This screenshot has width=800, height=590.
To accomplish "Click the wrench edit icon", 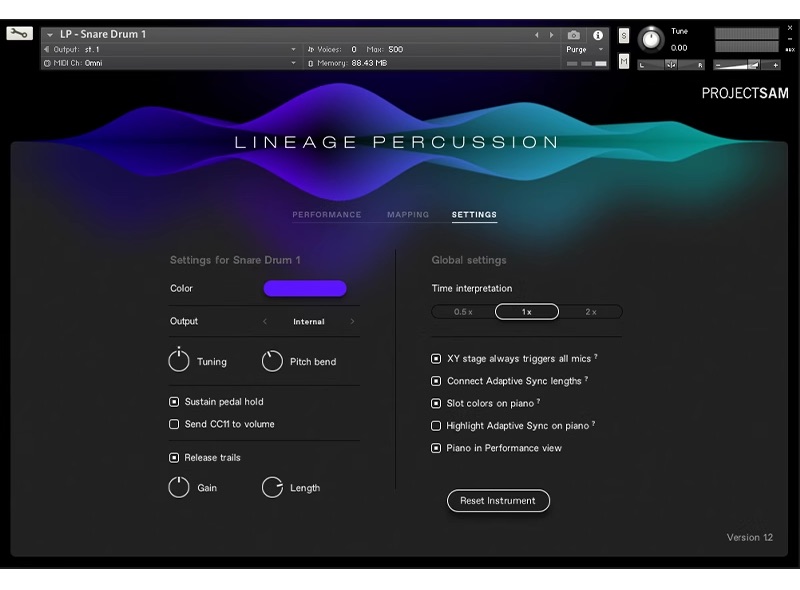I will [19, 34].
